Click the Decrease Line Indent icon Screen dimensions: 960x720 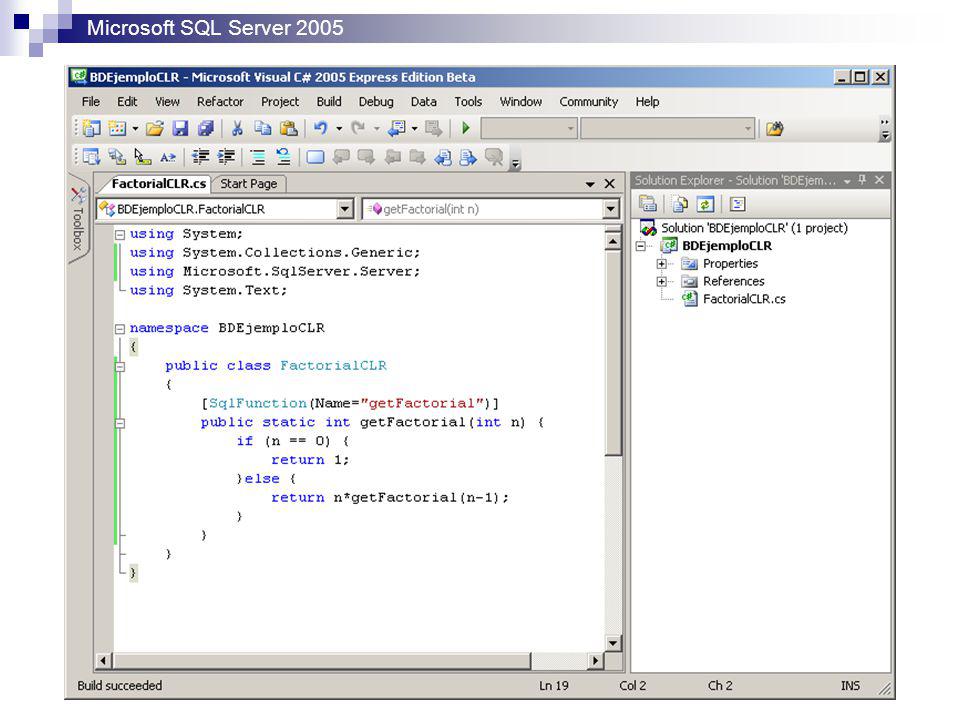(200, 157)
